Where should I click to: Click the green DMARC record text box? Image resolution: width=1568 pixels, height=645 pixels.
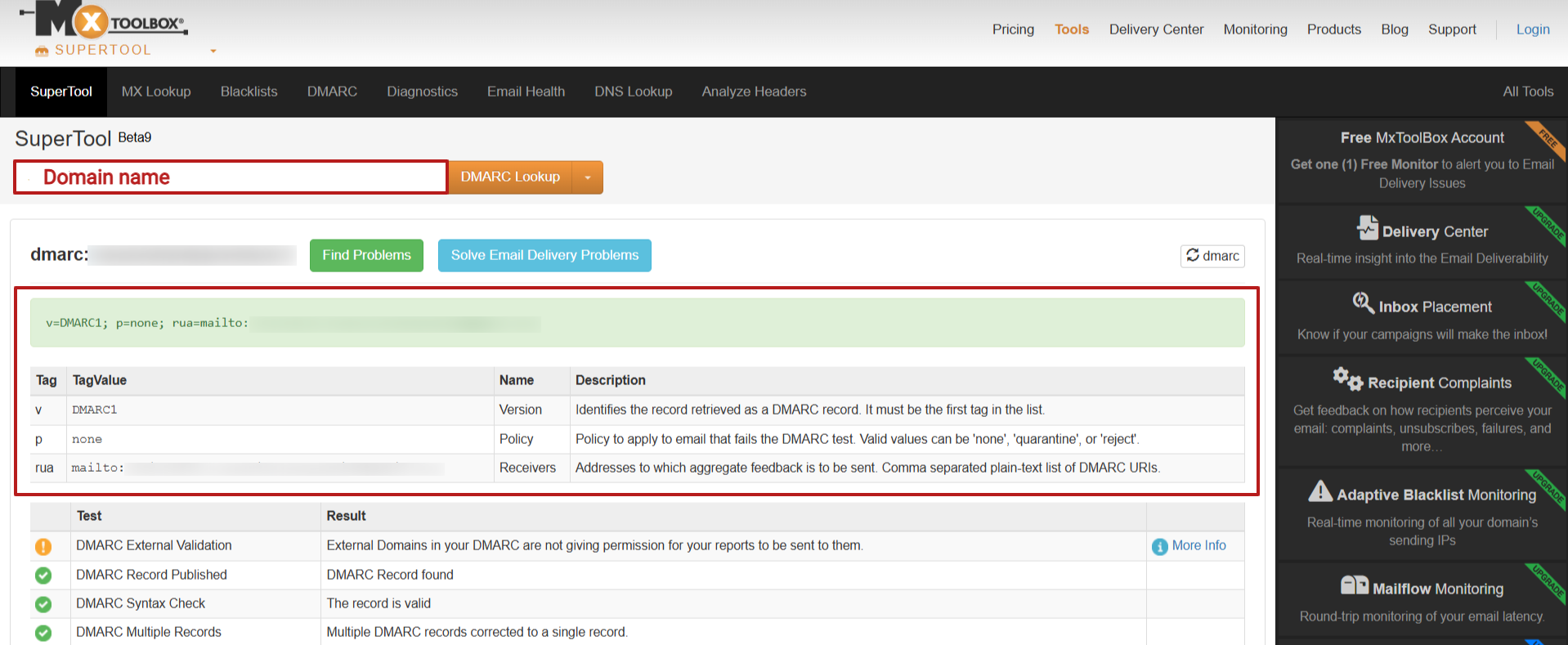pyautogui.click(x=637, y=323)
